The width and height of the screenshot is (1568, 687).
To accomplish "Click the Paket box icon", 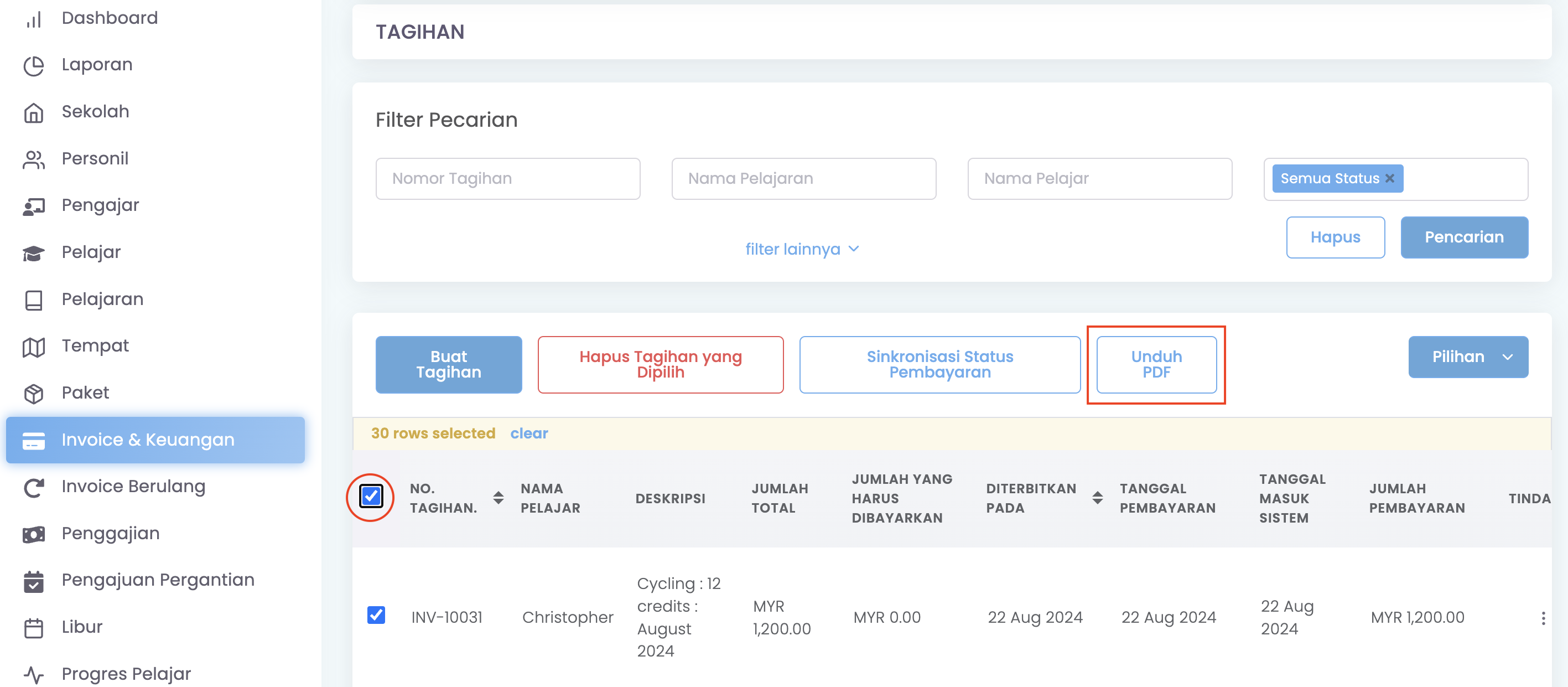I will tap(34, 394).
